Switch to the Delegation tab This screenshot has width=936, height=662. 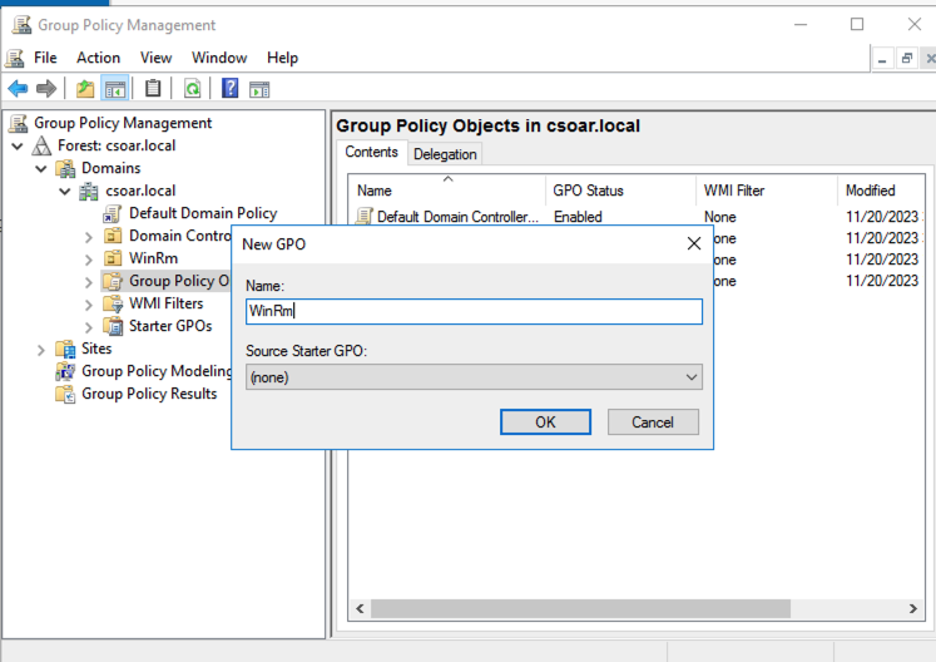click(444, 153)
